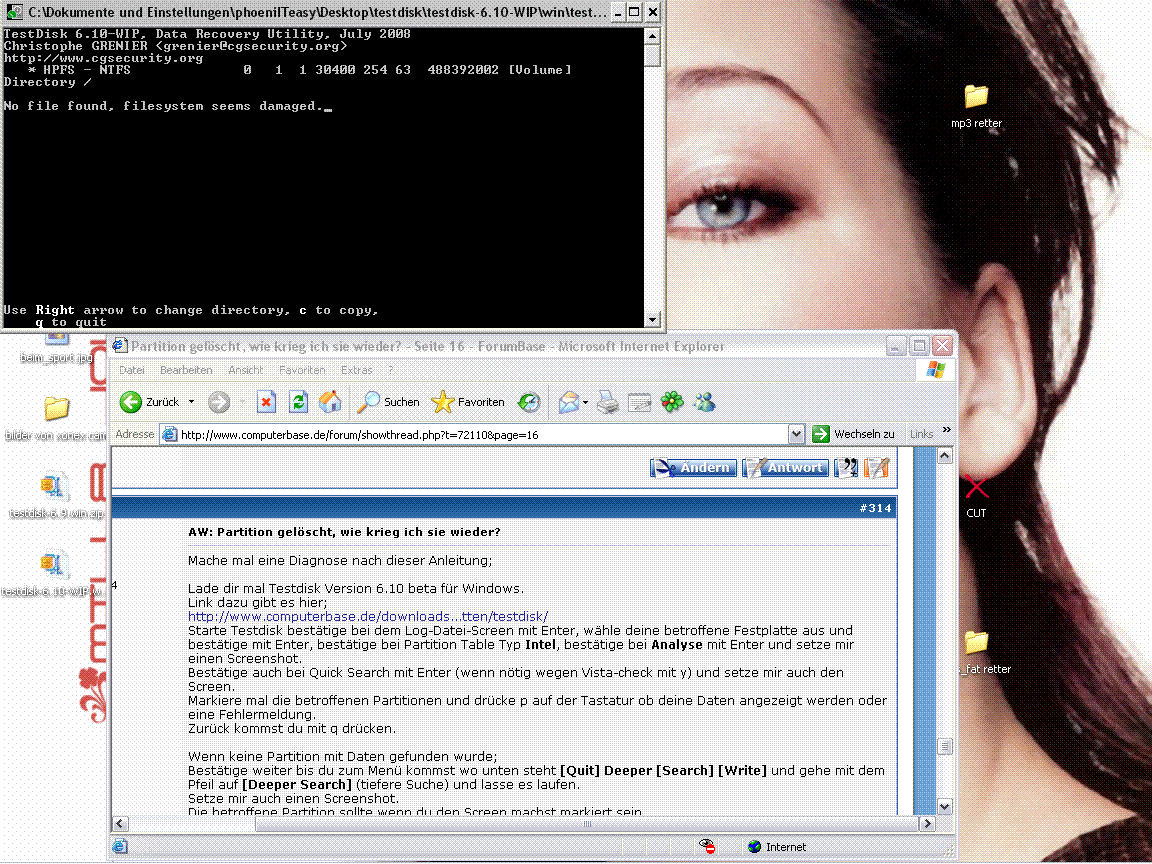
Task: Go back with the Zurück button
Action: (150, 402)
